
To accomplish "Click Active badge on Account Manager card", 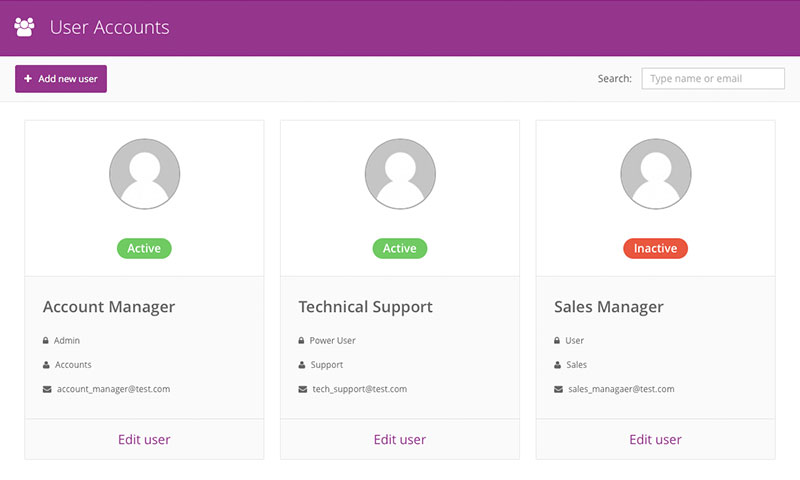I will coord(144,248).
